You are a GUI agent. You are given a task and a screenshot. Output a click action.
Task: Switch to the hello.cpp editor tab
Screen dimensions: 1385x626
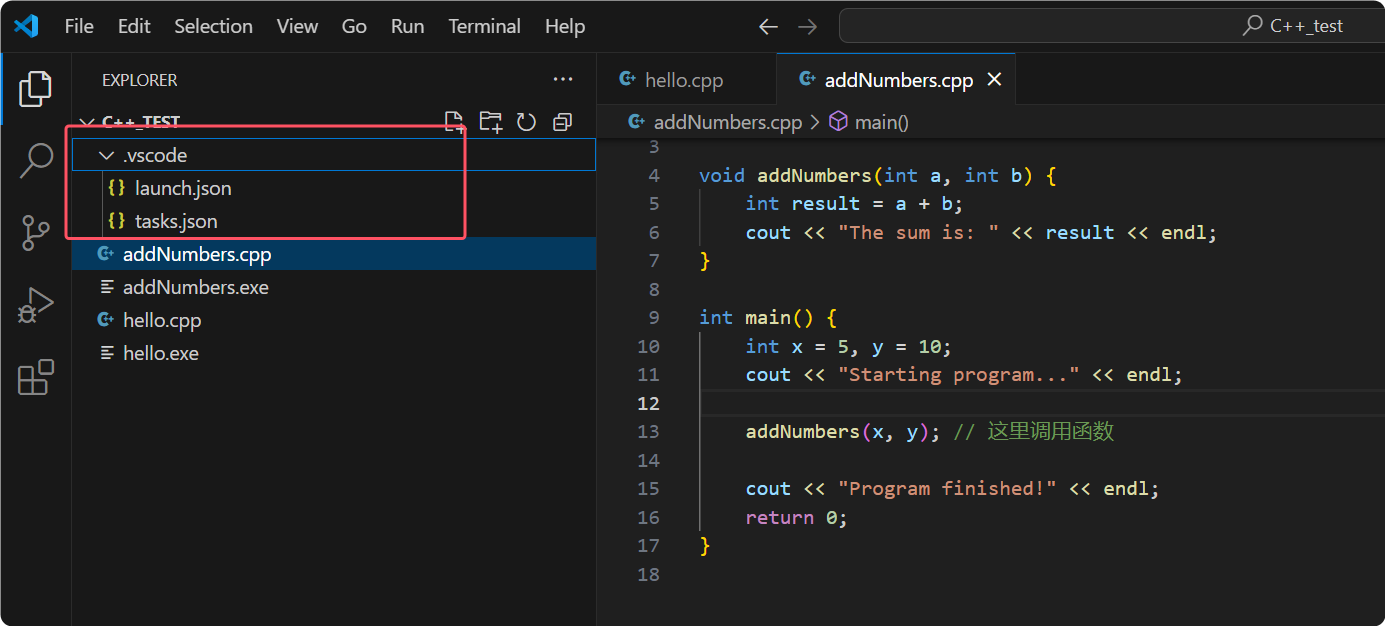pyautogui.click(x=686, y=80)
